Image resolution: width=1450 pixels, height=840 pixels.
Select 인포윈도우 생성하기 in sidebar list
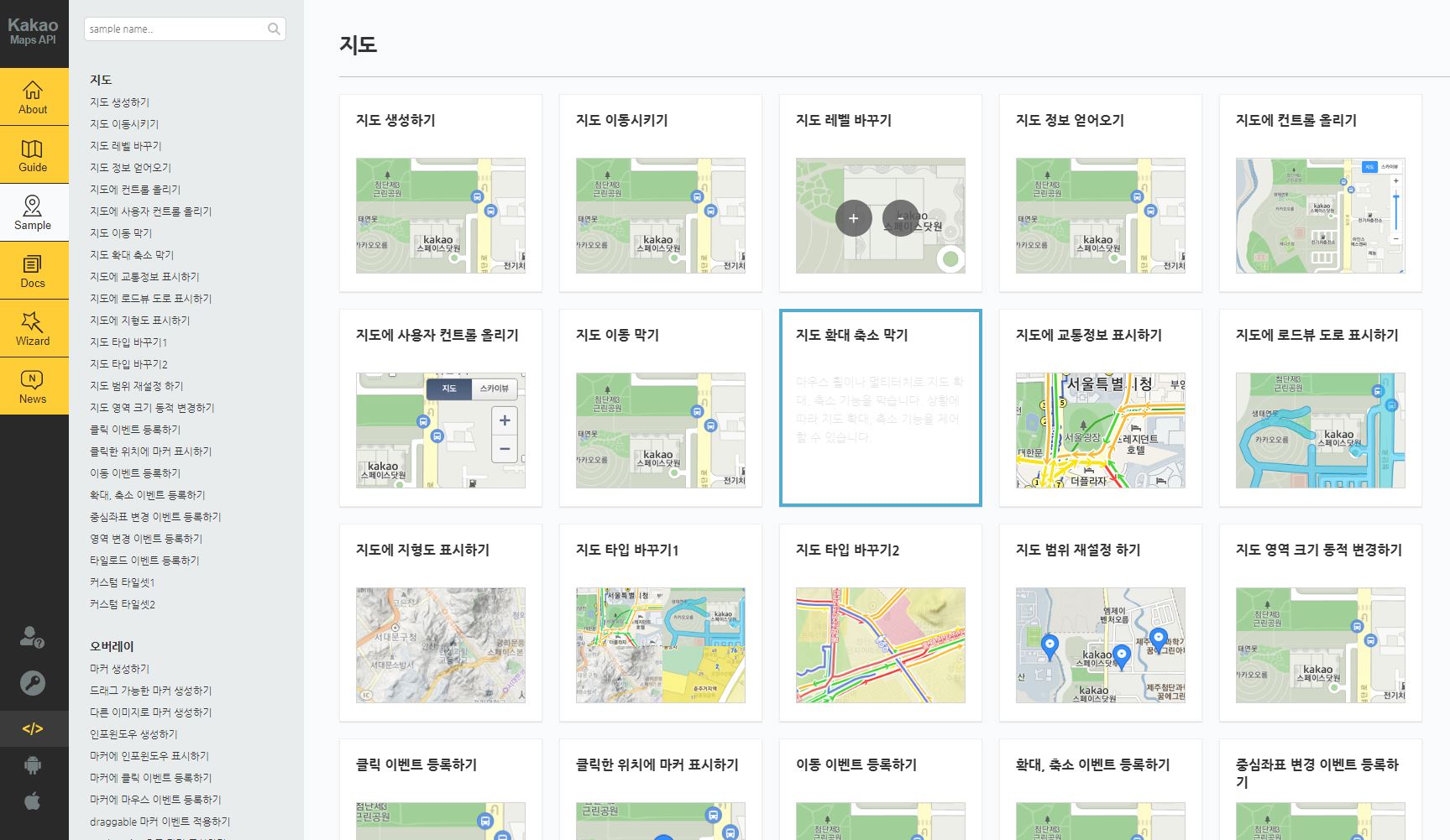click(133, 734)
